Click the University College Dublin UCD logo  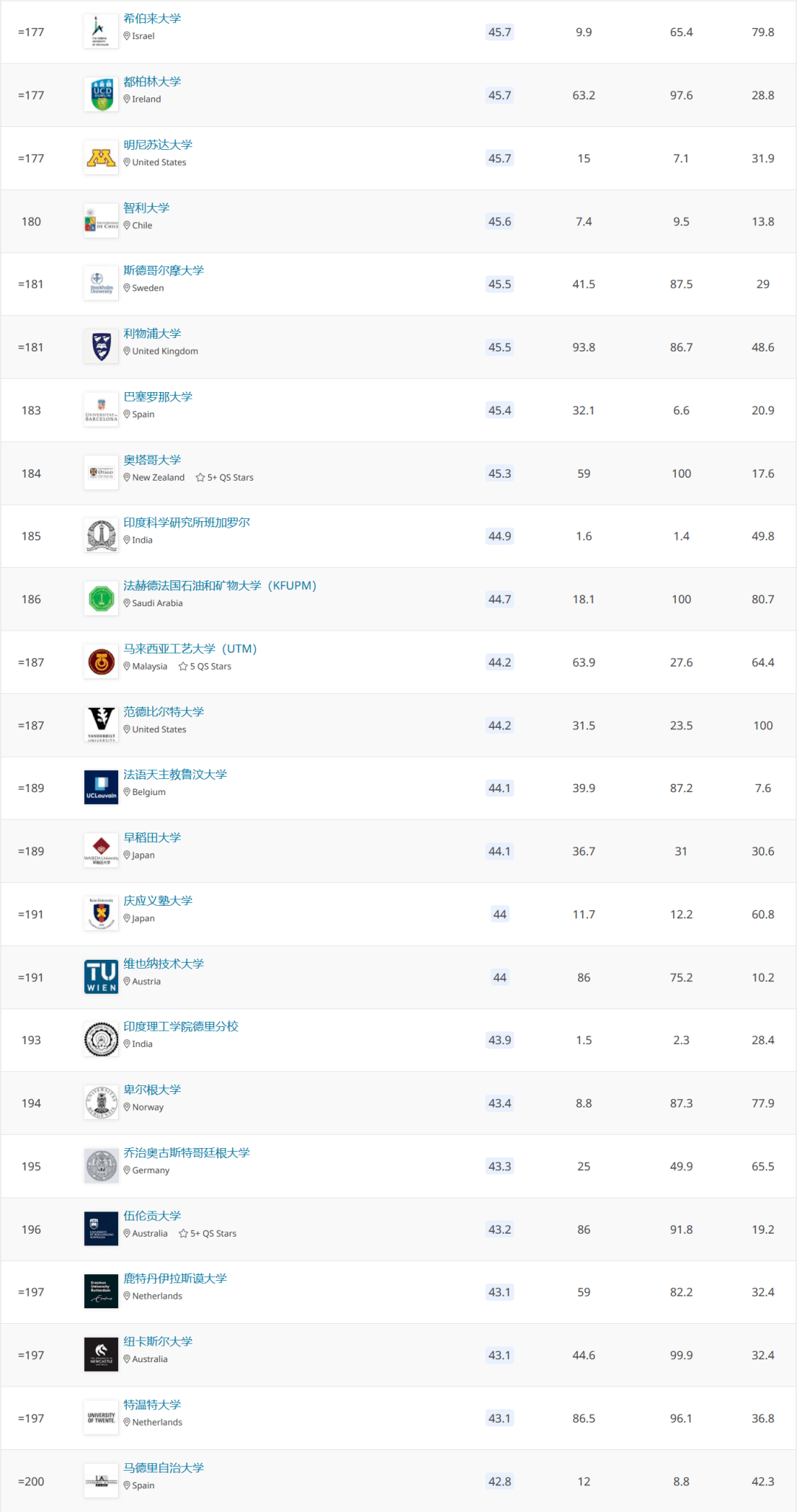click(101, 95)
